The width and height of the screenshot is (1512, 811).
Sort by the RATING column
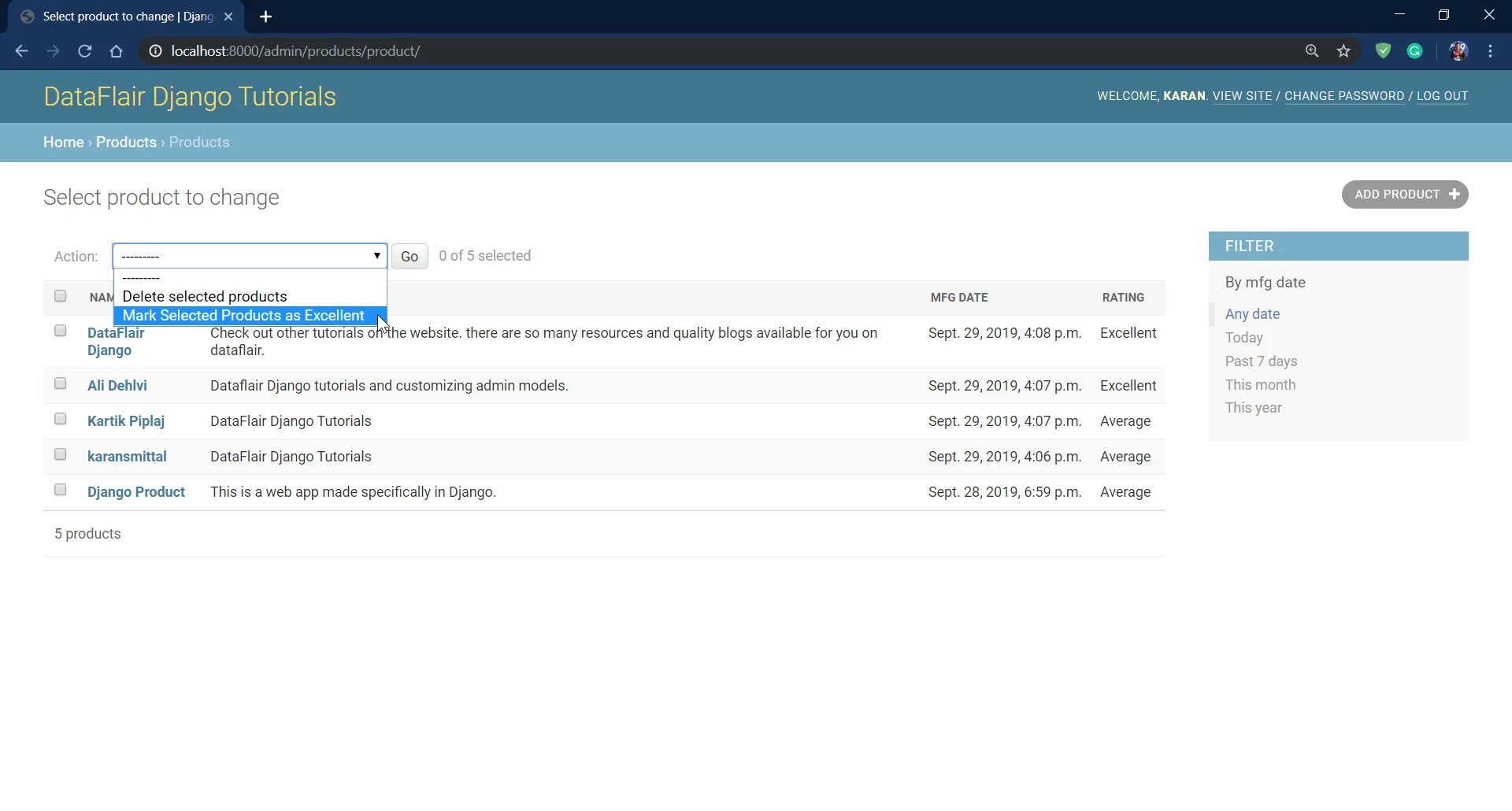[1123, 298]
